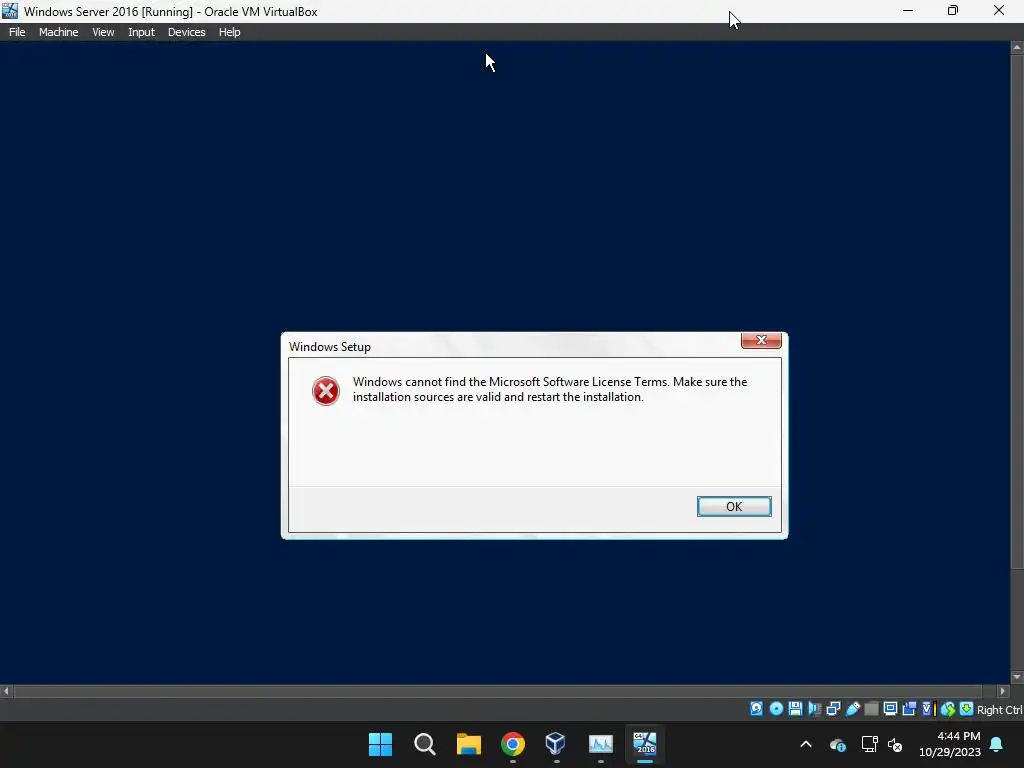Open network settings from the tray
Screen dimensions: 1024x768
click(869, 744)
